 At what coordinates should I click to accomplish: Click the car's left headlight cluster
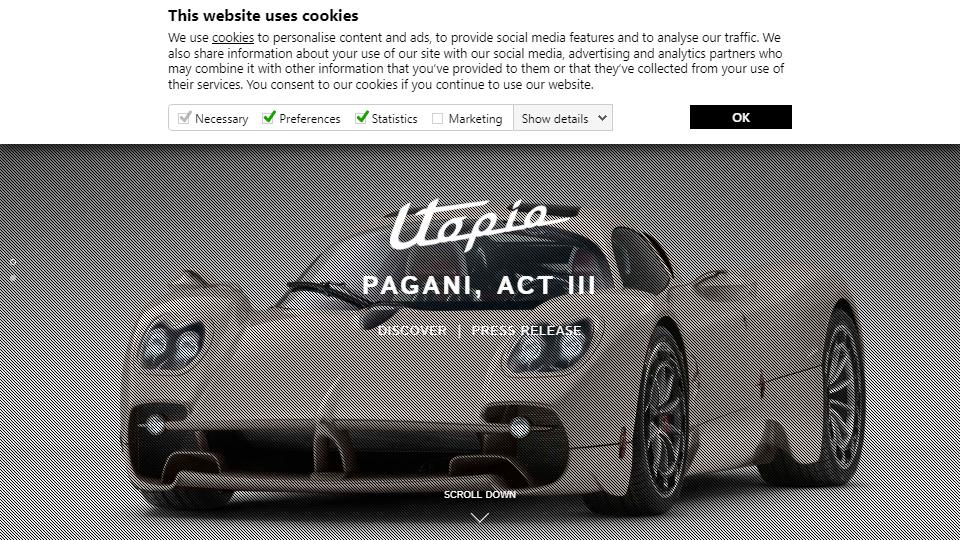tap(172, 344)
